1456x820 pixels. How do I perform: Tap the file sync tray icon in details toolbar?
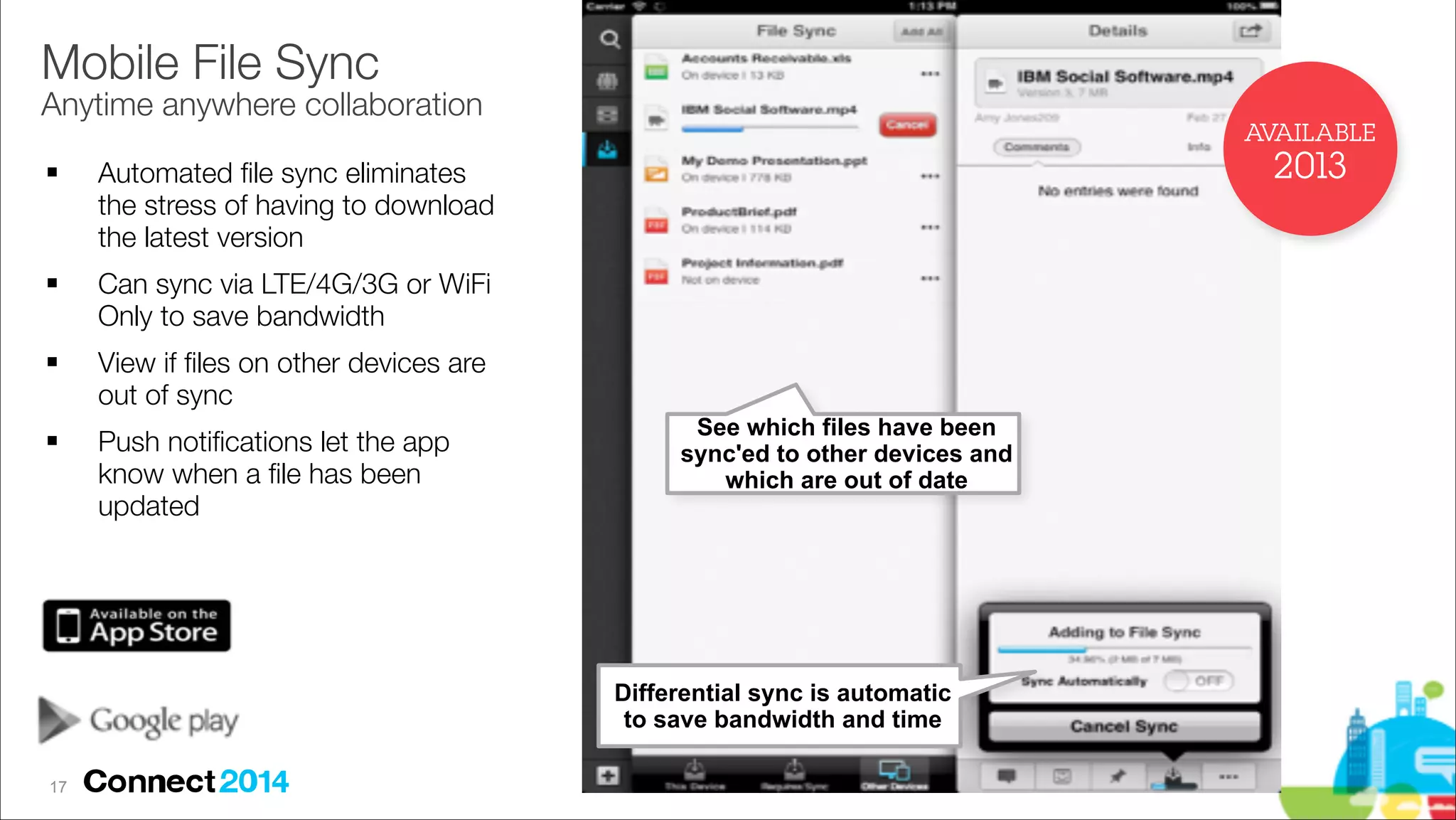point(1173,777)
